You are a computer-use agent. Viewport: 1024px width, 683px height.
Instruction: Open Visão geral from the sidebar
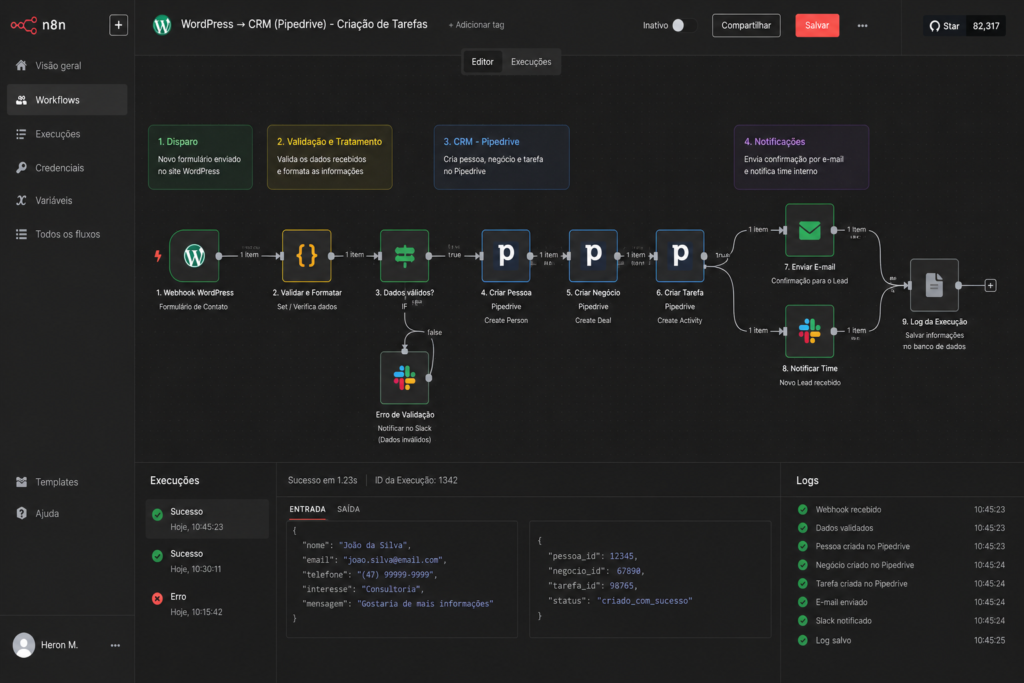[x=58, y=65]
